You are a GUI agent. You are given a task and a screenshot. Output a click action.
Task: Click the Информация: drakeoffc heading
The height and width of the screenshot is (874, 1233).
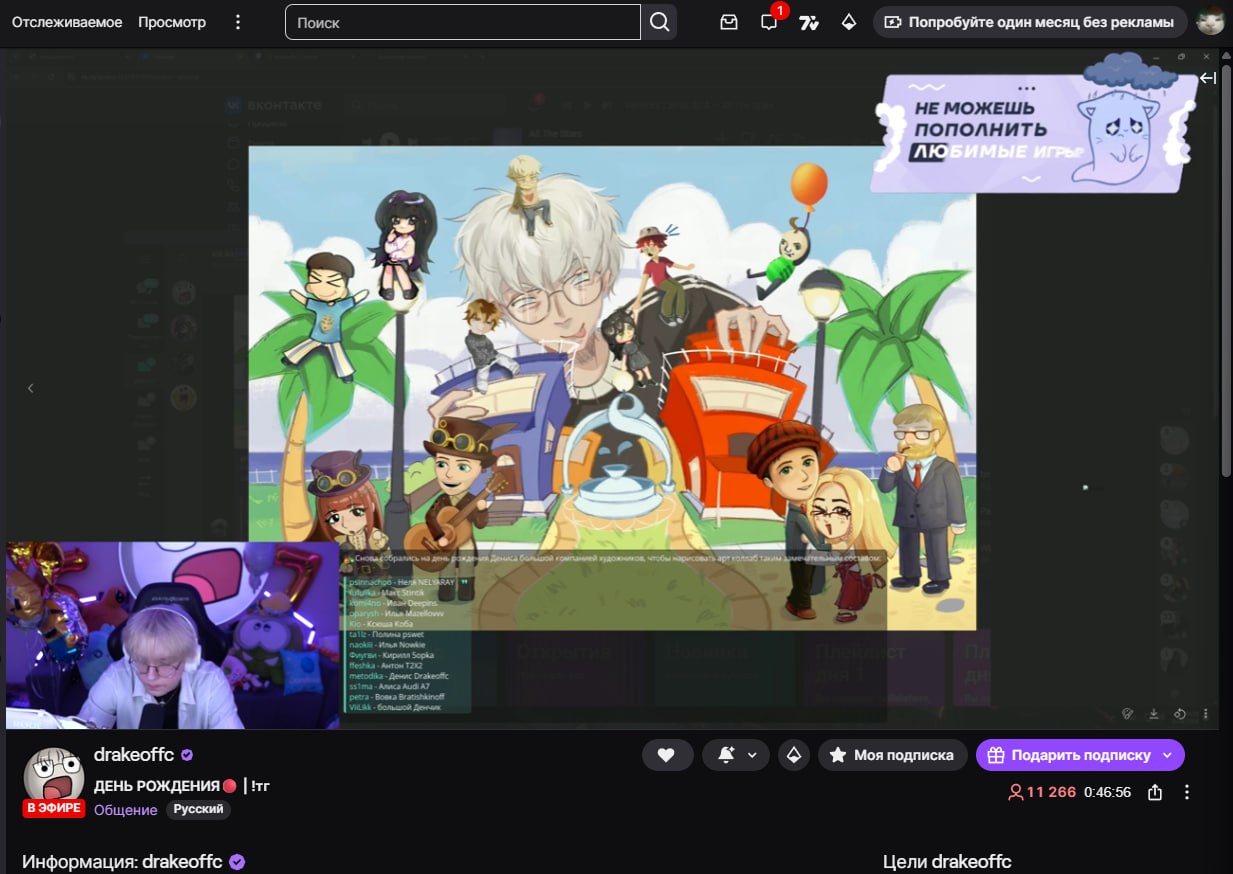[122, 862]
